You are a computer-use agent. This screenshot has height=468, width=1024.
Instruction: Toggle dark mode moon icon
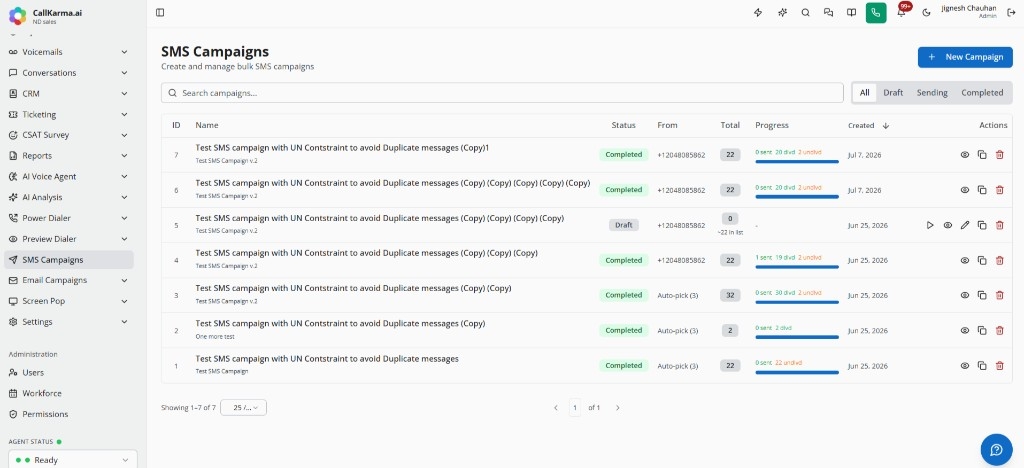click(x=926, y=12)
